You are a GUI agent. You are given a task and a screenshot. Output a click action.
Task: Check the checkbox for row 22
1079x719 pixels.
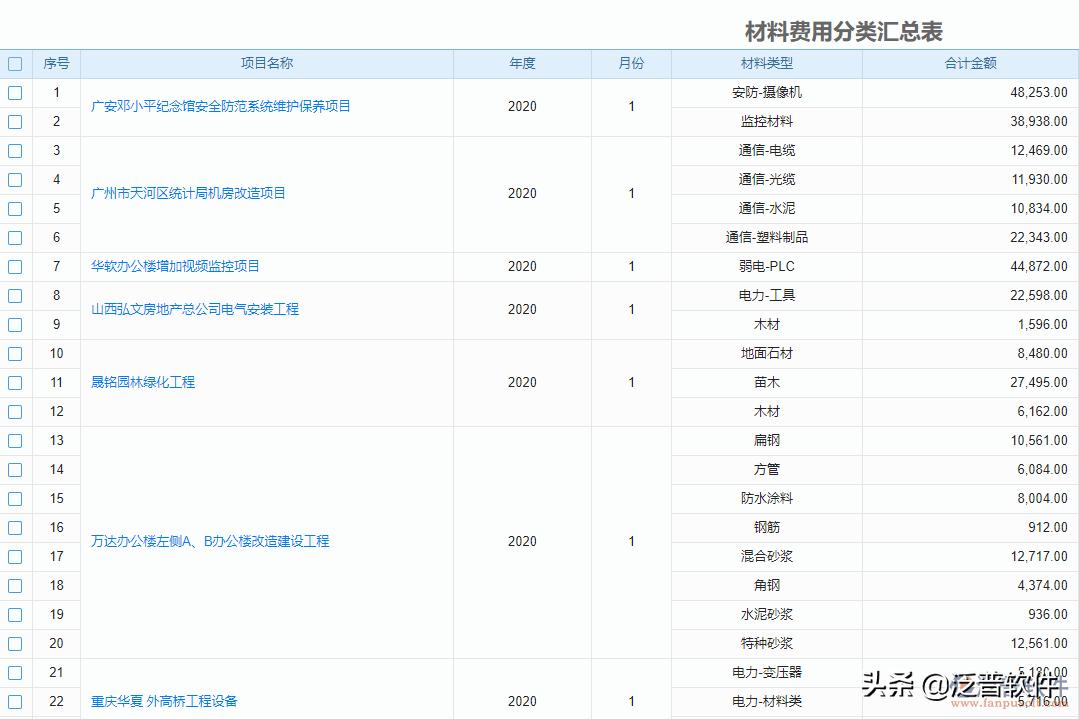click(x=15, y=701)
